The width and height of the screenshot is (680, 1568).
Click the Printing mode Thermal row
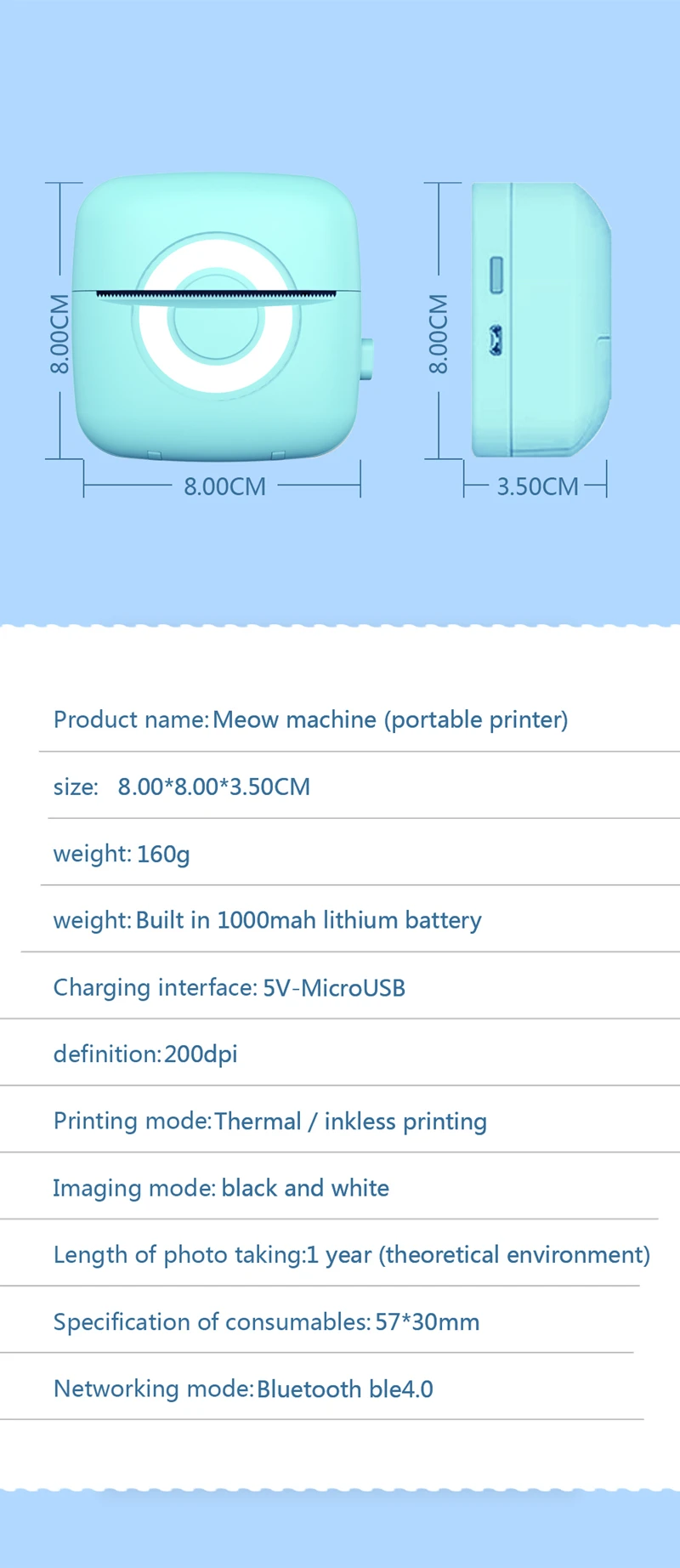point(340,1120)
